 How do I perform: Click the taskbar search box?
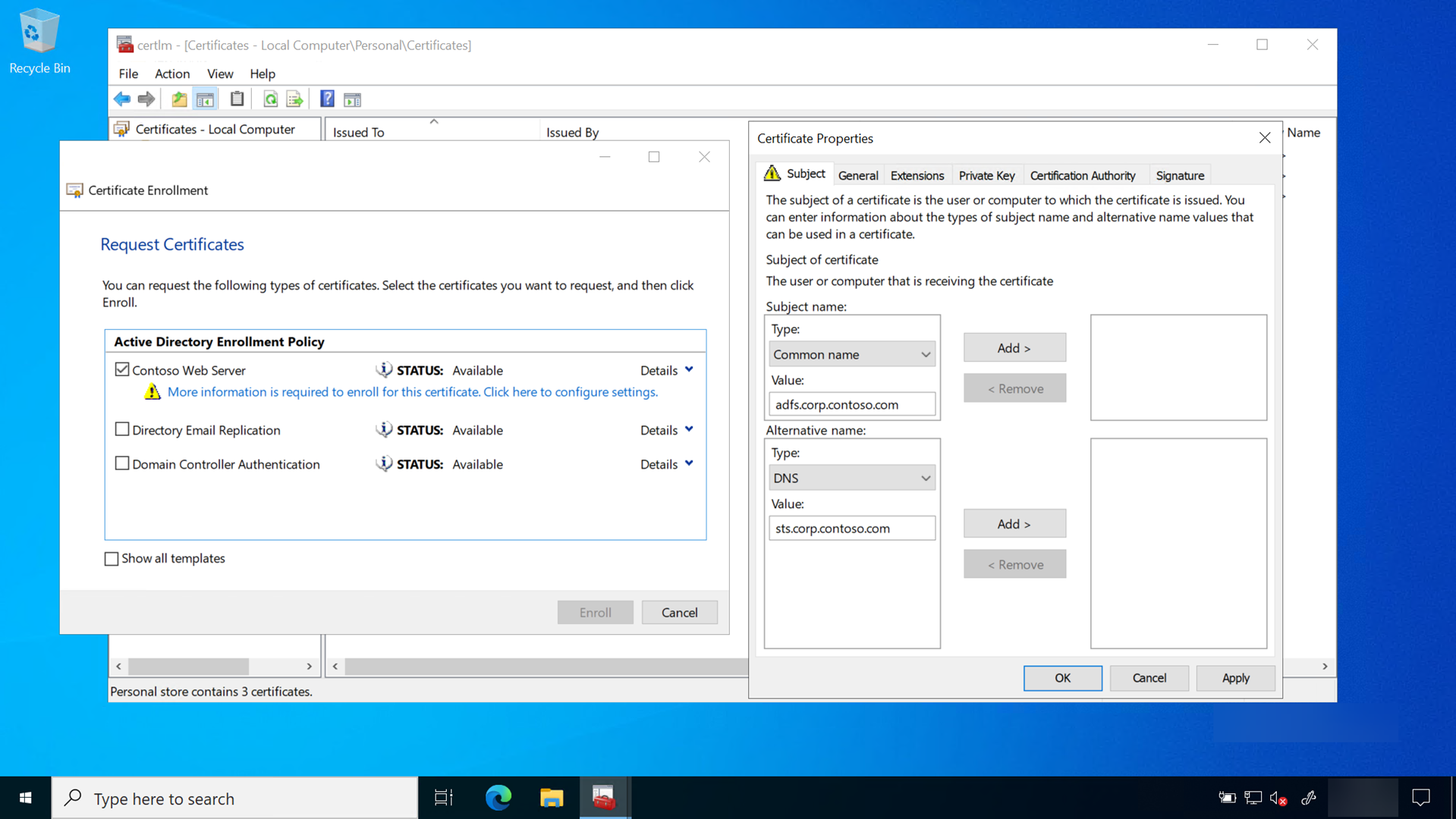point(234,798)
